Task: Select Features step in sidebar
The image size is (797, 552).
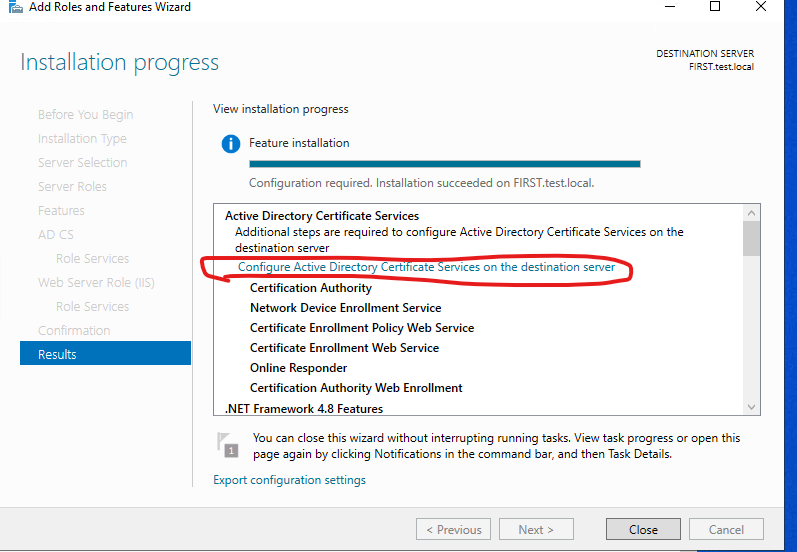Action: pos(61,210)
